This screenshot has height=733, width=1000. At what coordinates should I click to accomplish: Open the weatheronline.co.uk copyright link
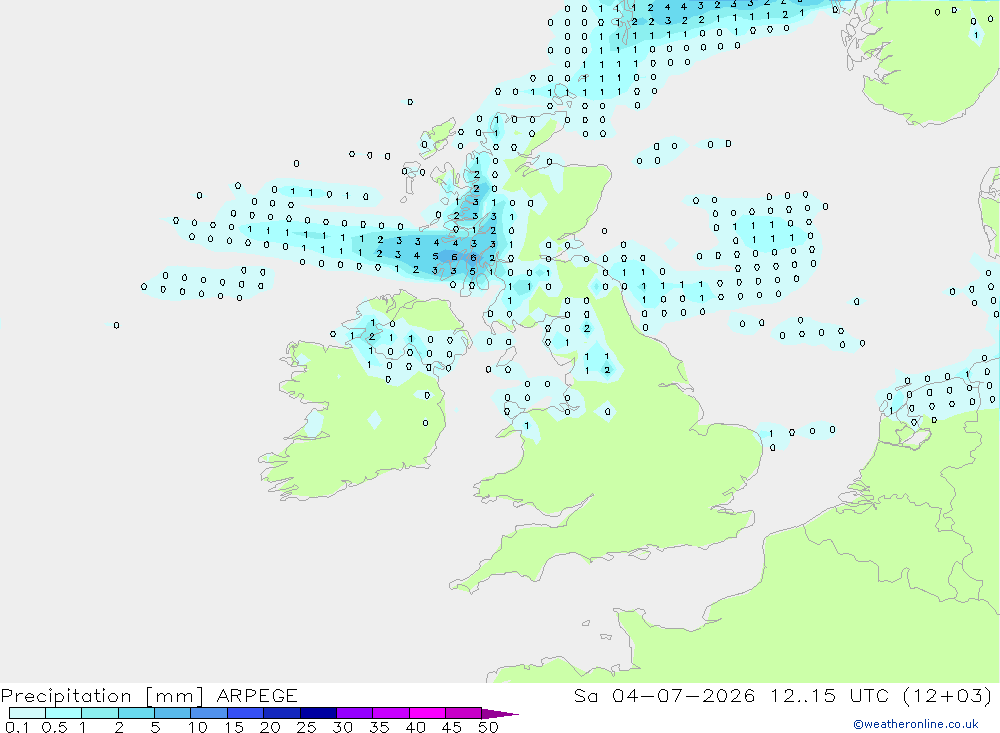(x=915, y=724)
